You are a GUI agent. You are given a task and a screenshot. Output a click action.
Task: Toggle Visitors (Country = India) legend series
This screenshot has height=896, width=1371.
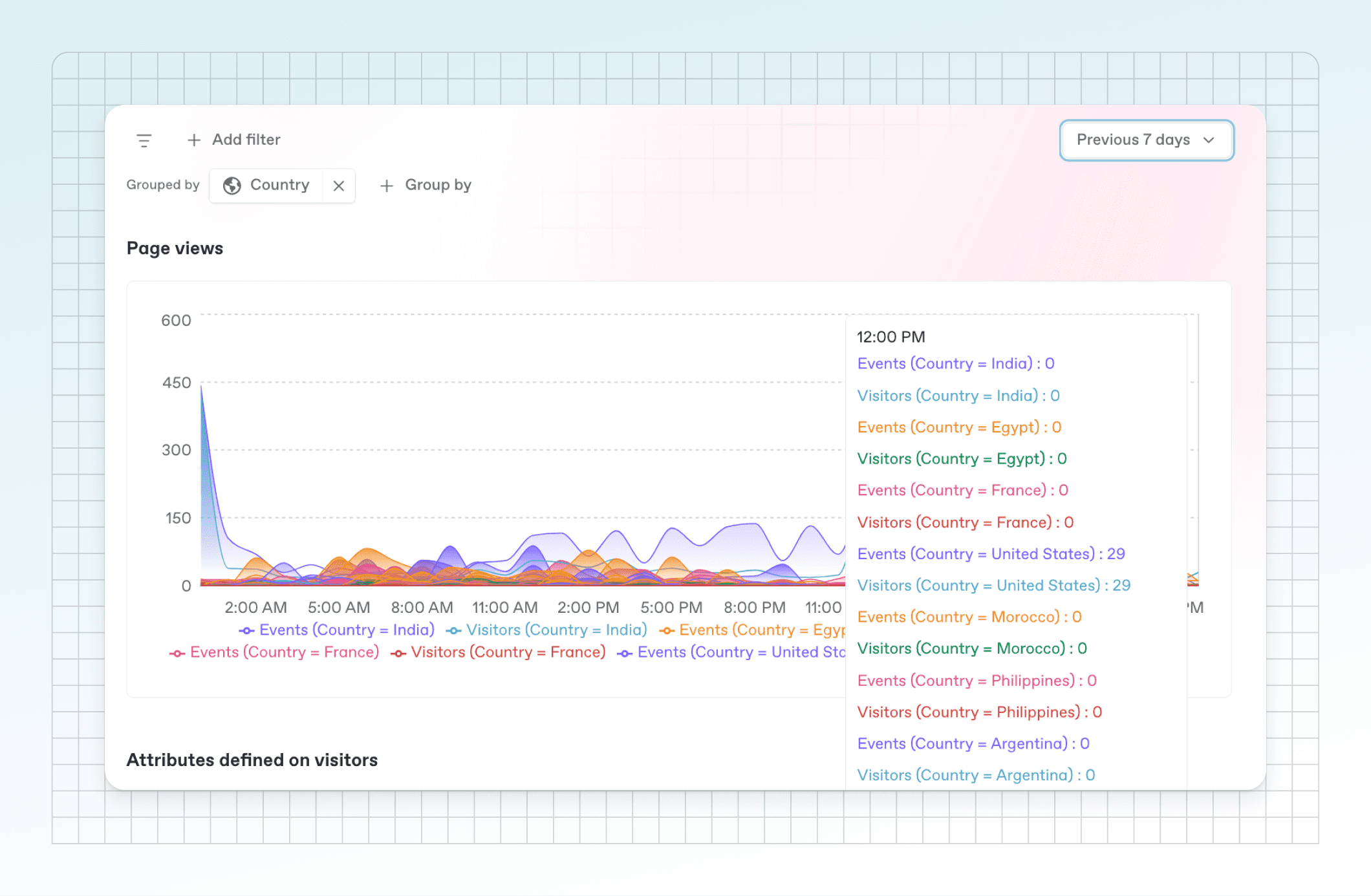coord(546,630)
